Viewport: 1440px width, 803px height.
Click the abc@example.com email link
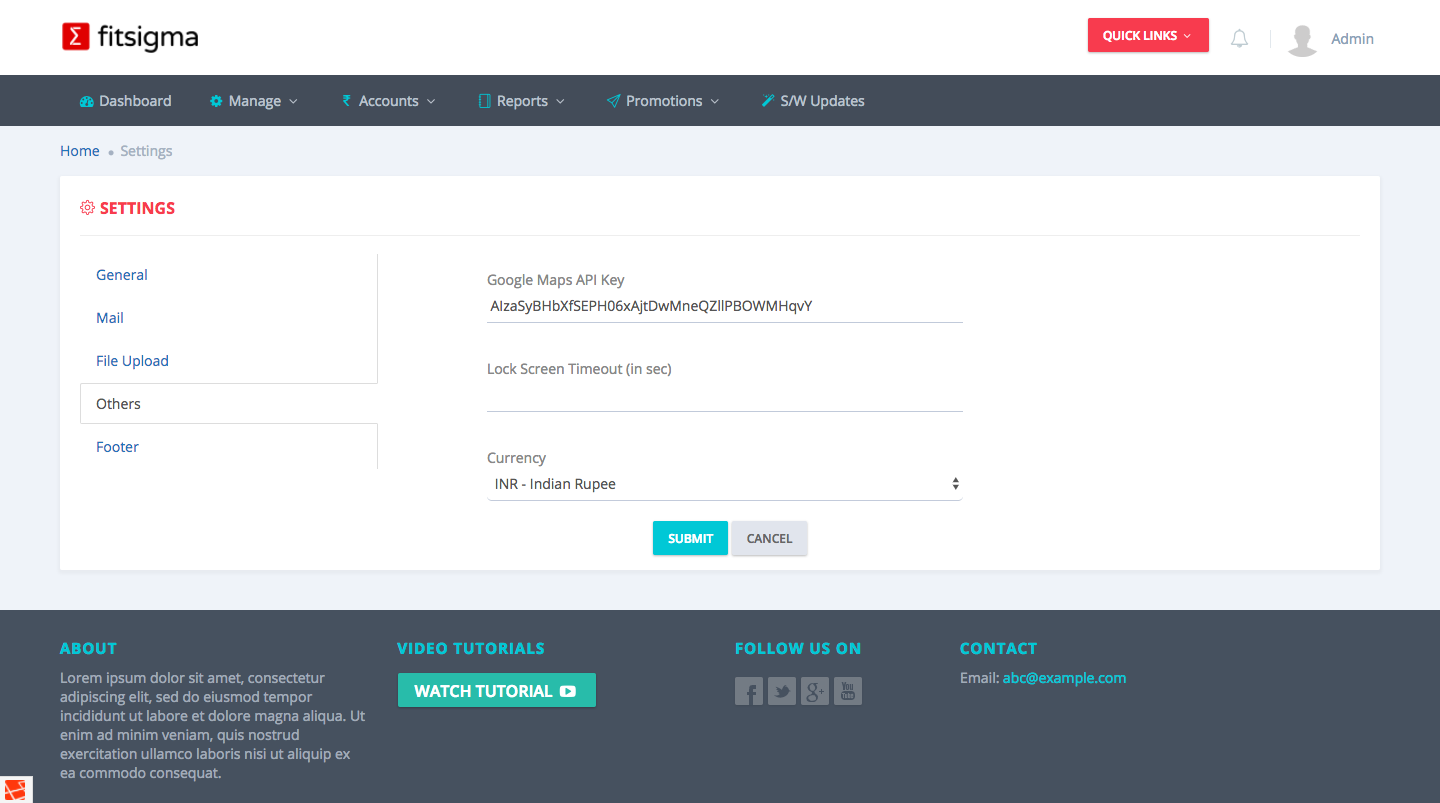tap(1064, 678)
